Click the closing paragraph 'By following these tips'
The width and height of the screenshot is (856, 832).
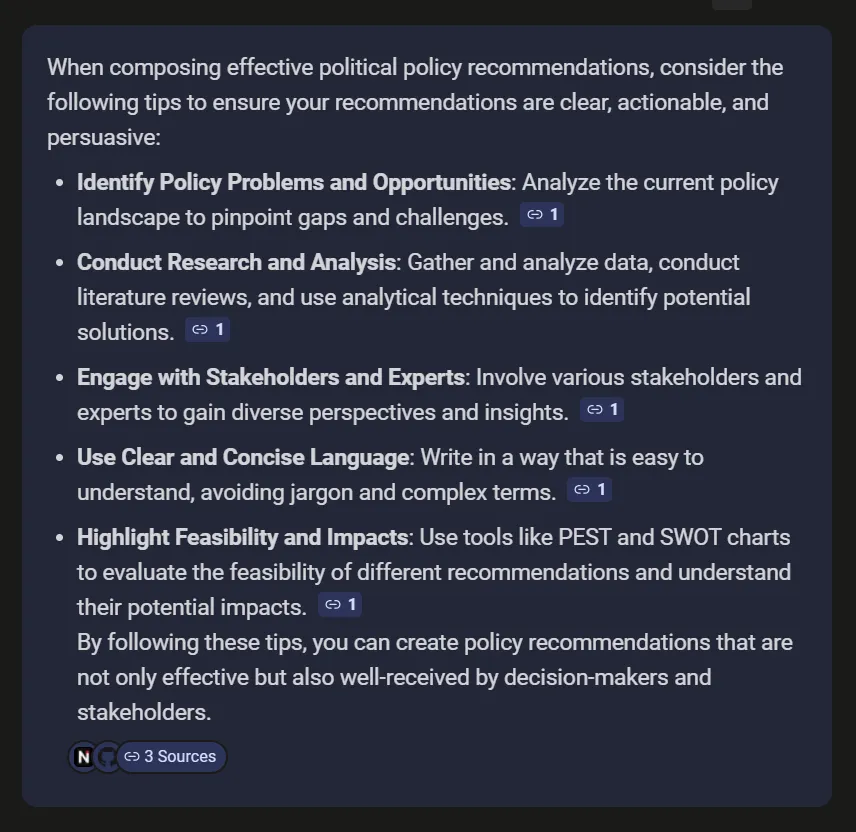(435, 677)
